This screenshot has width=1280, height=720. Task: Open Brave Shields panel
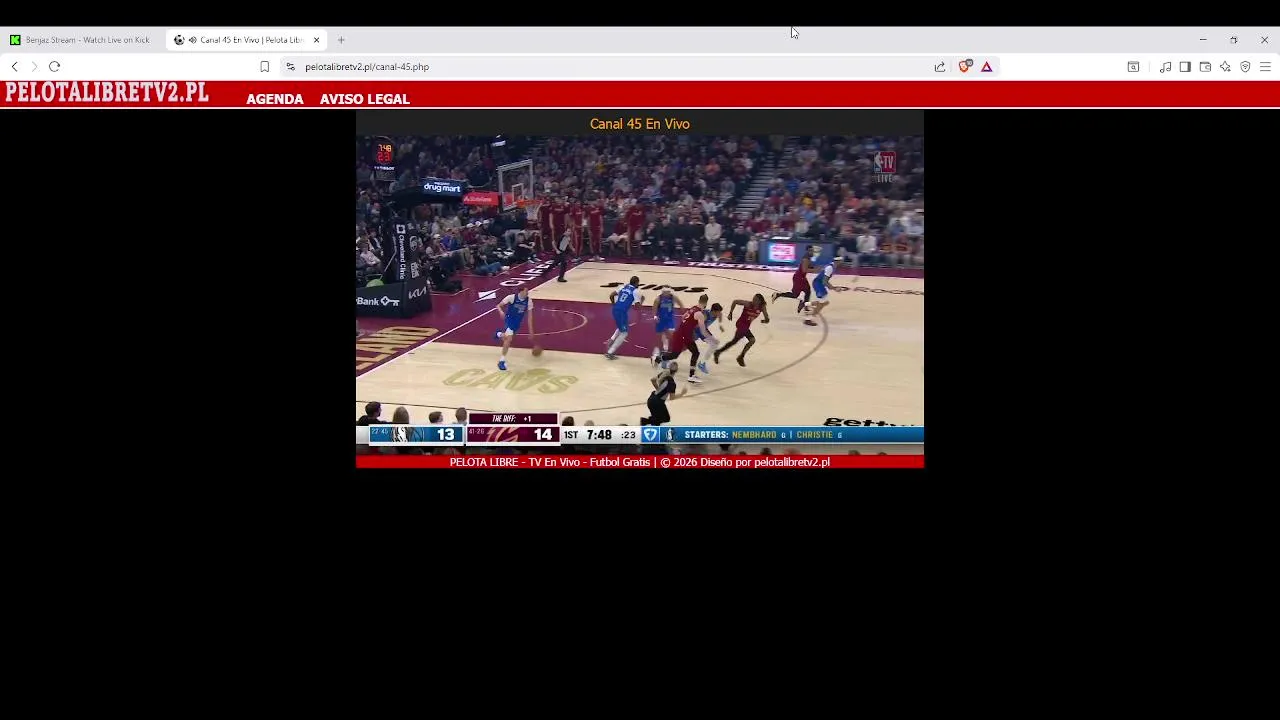click(x=964, y=67)
